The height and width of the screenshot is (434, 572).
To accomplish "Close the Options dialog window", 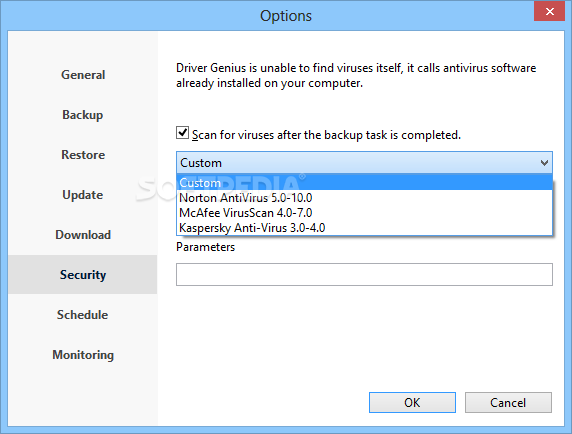I will 550,11.
